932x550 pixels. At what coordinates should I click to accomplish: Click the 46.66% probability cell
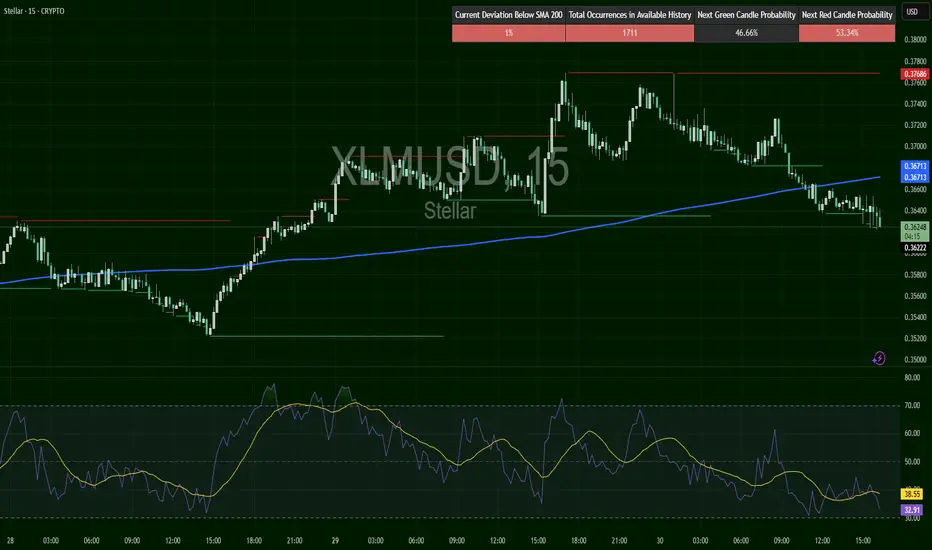tap(746, 33)
